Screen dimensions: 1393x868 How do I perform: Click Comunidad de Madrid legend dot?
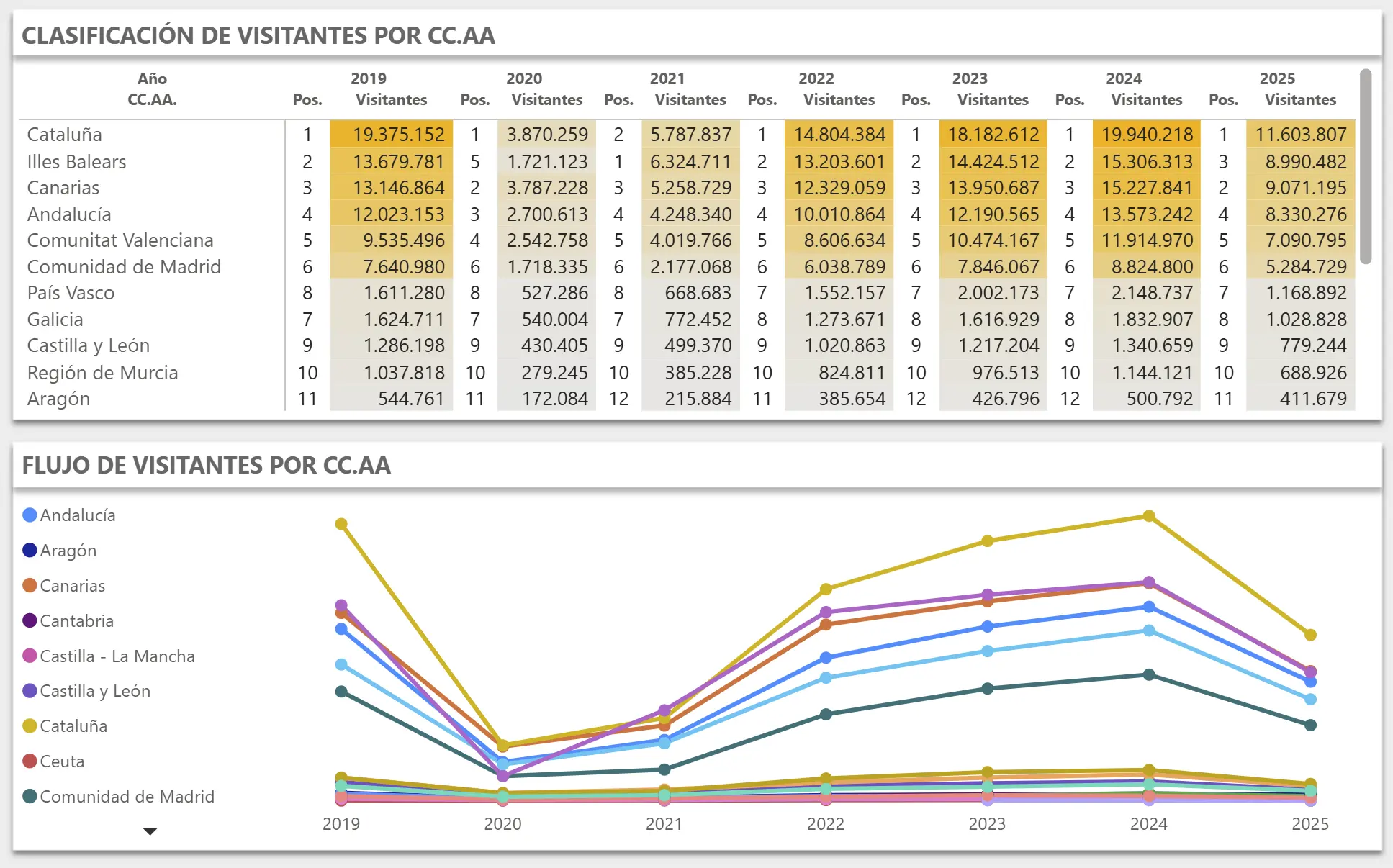pyautogui.click(x=30, y=797)
